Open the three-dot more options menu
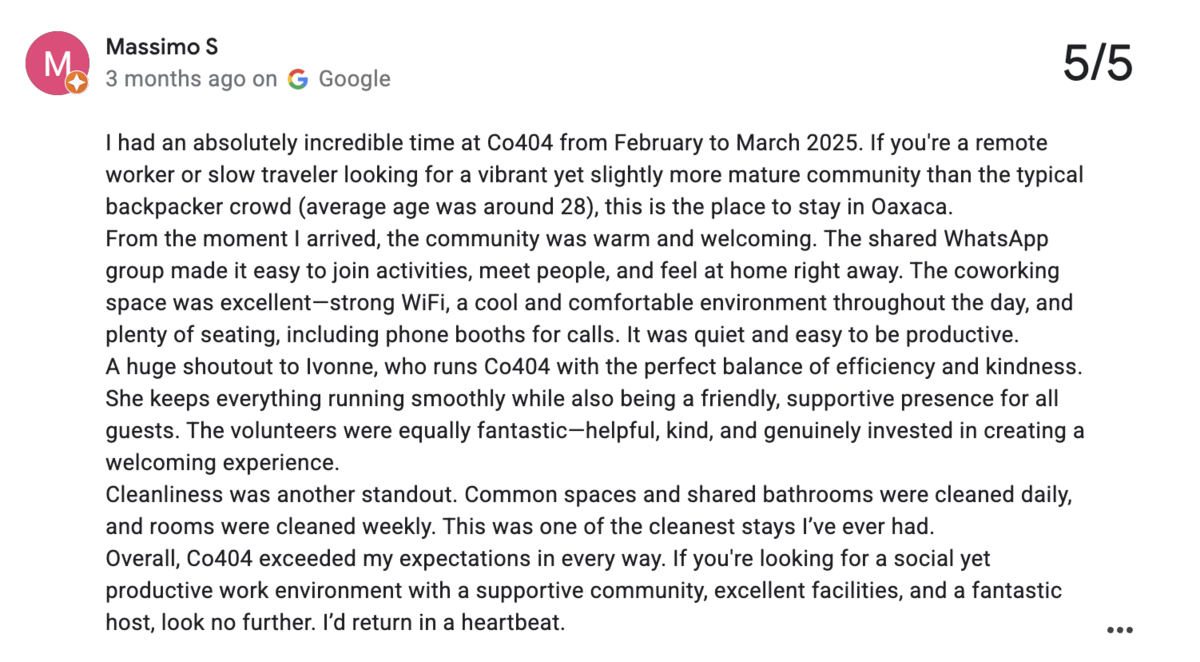 (x=1119, y=630)
